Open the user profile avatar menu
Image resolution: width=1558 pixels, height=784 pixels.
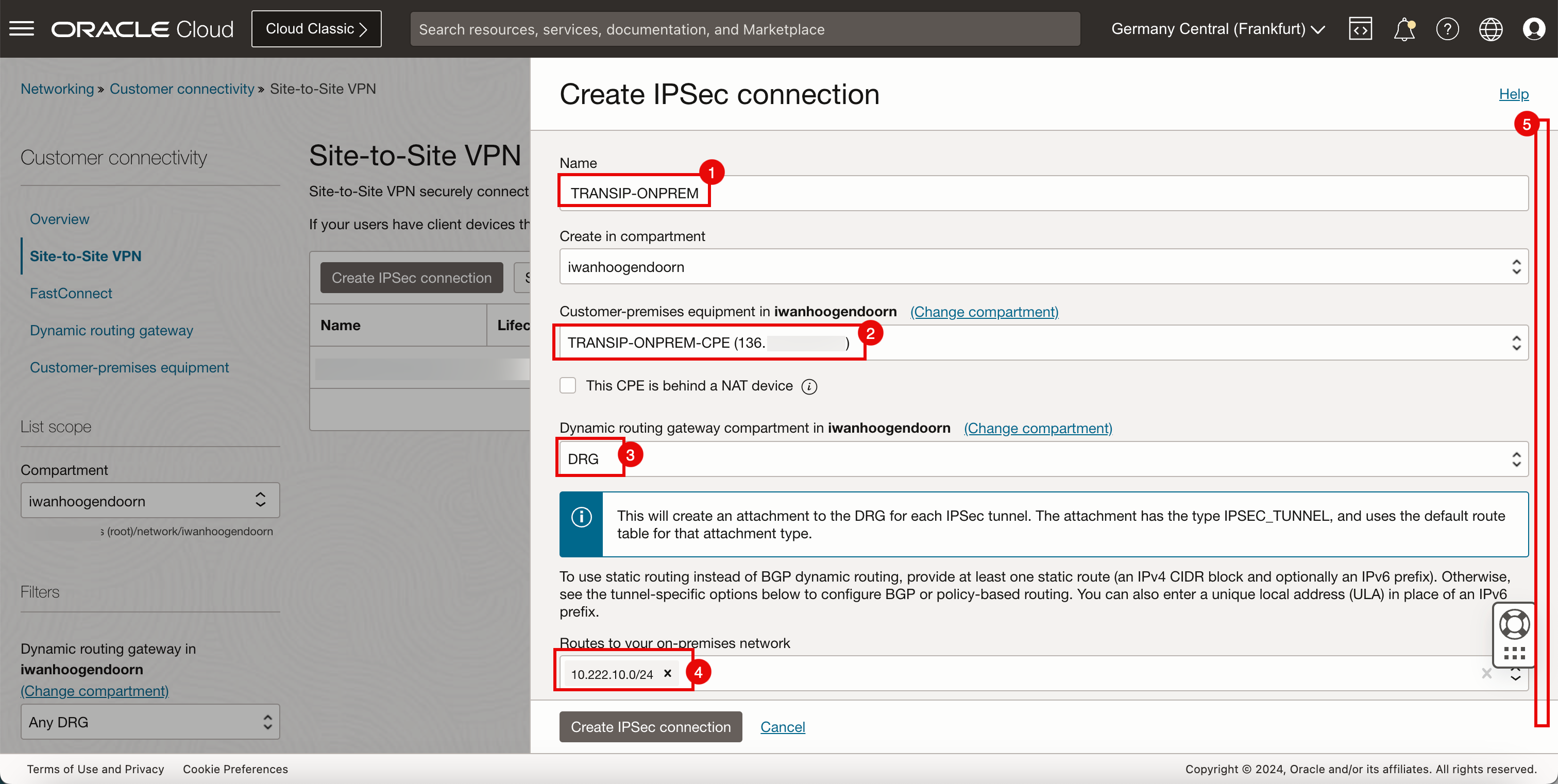[x=1534, y=28]
